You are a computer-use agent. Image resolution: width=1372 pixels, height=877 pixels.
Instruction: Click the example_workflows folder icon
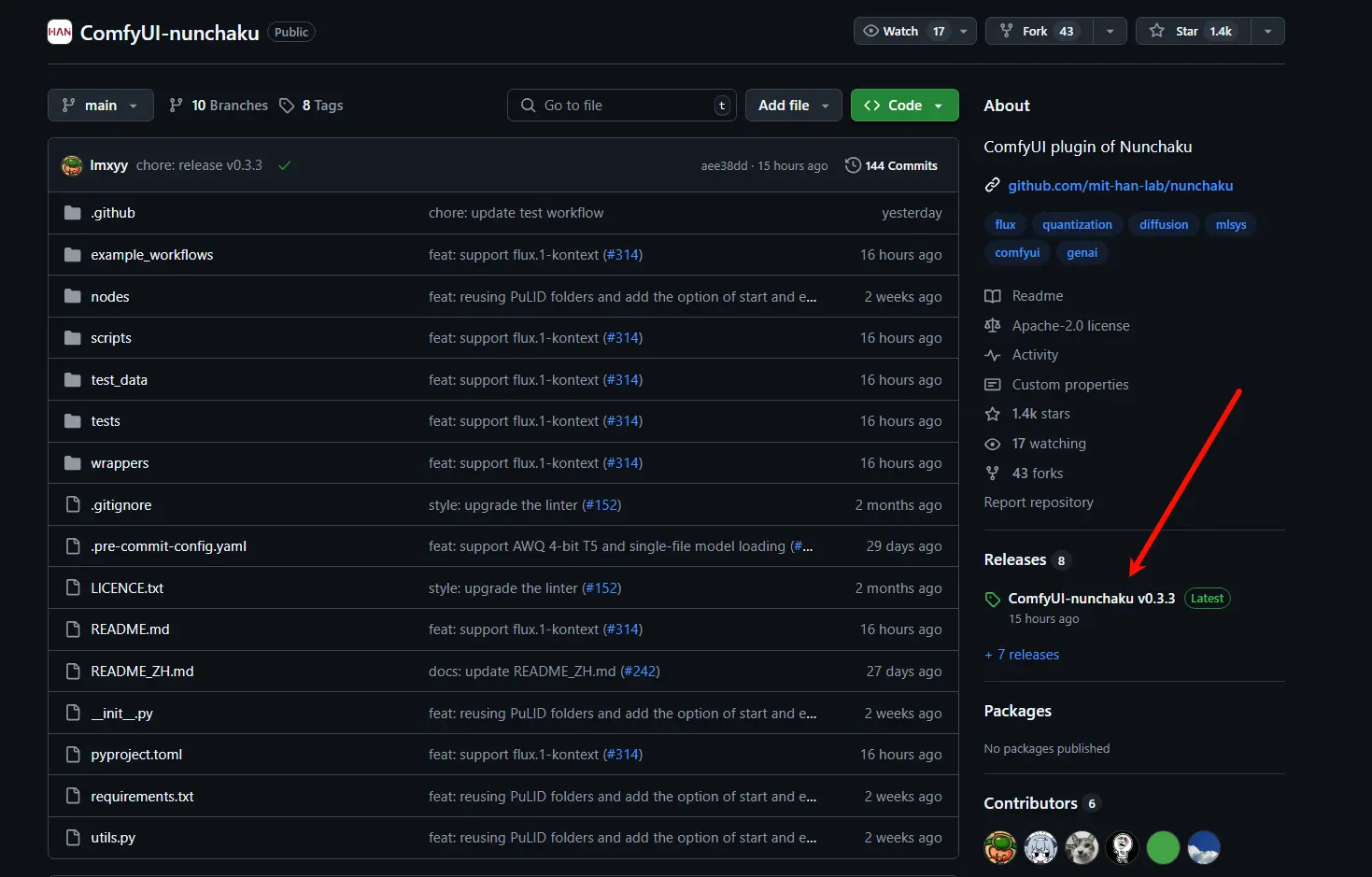point(73,255)
